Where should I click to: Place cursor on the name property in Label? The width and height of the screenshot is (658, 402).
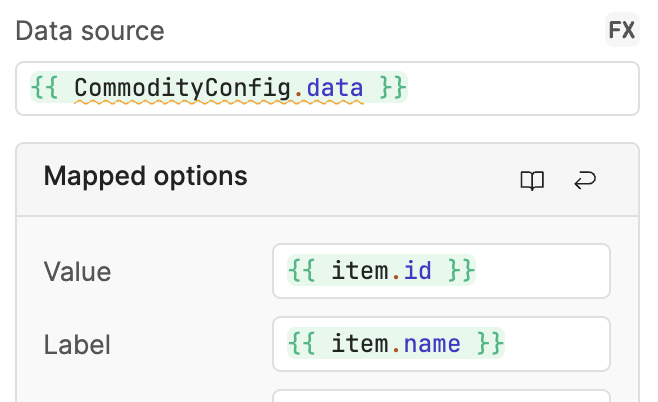432,344
